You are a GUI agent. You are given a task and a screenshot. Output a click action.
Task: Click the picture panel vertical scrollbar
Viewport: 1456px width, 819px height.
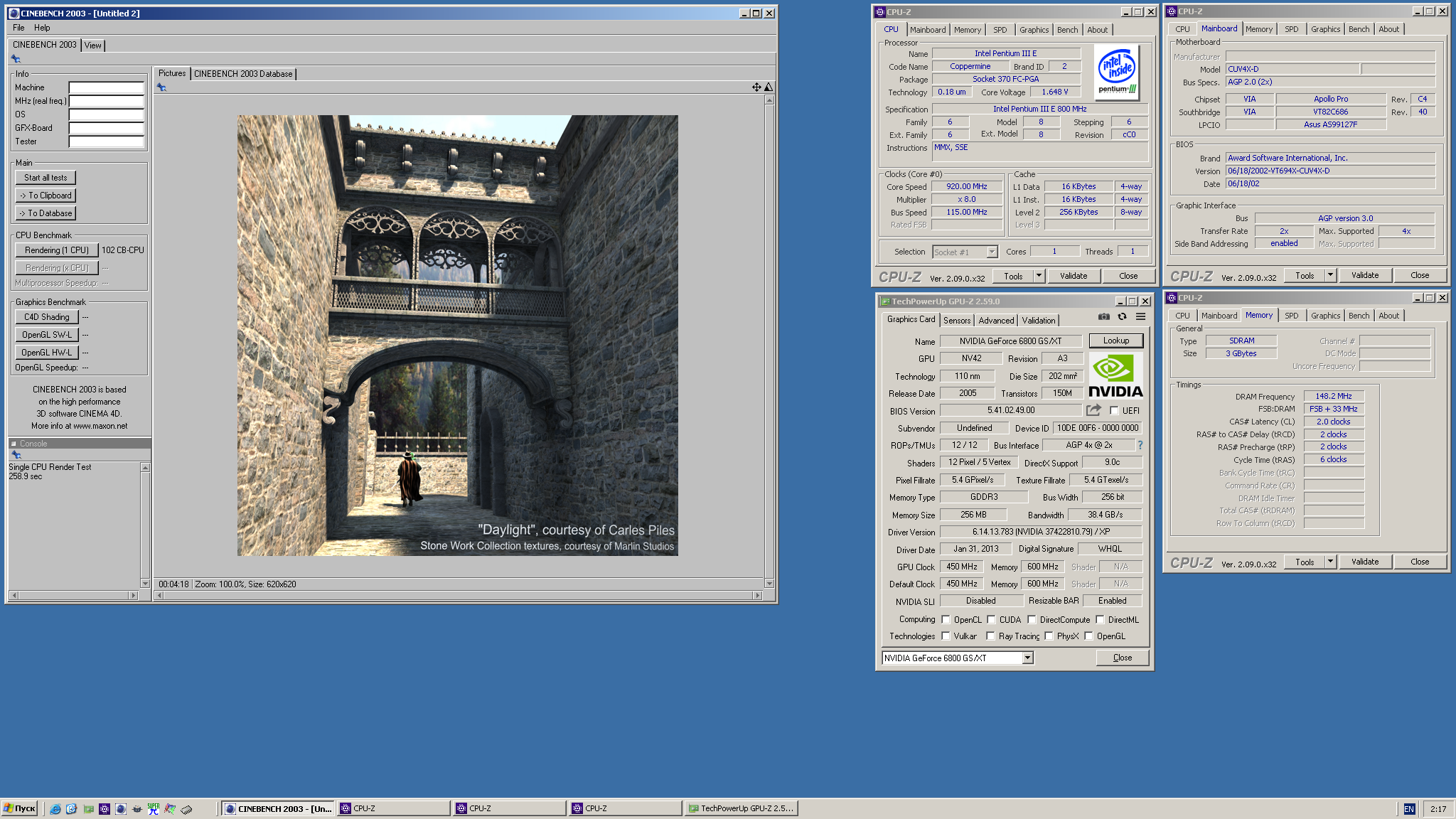[769, 341]
